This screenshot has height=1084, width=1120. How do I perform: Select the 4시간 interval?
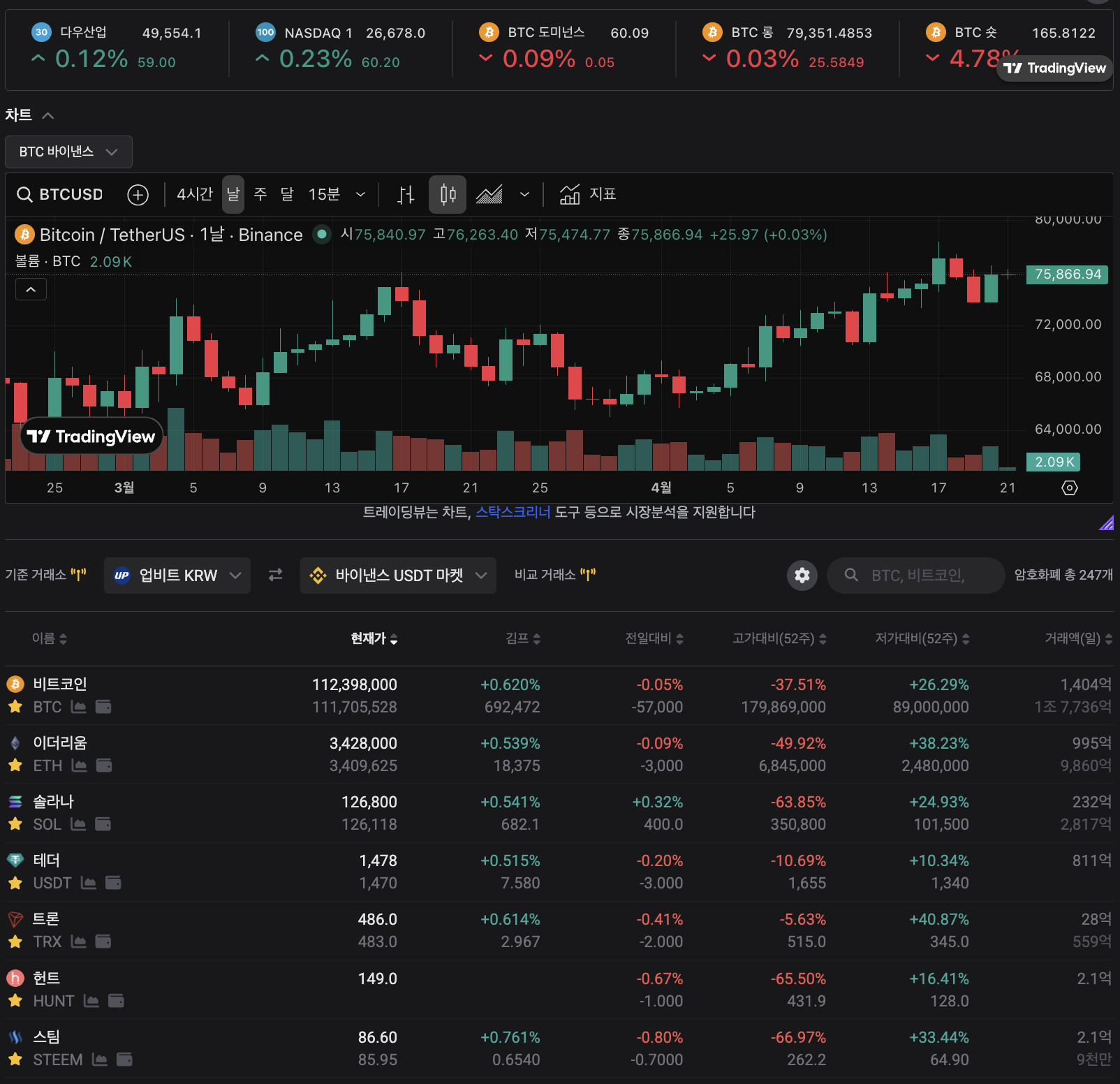(195, 194)
